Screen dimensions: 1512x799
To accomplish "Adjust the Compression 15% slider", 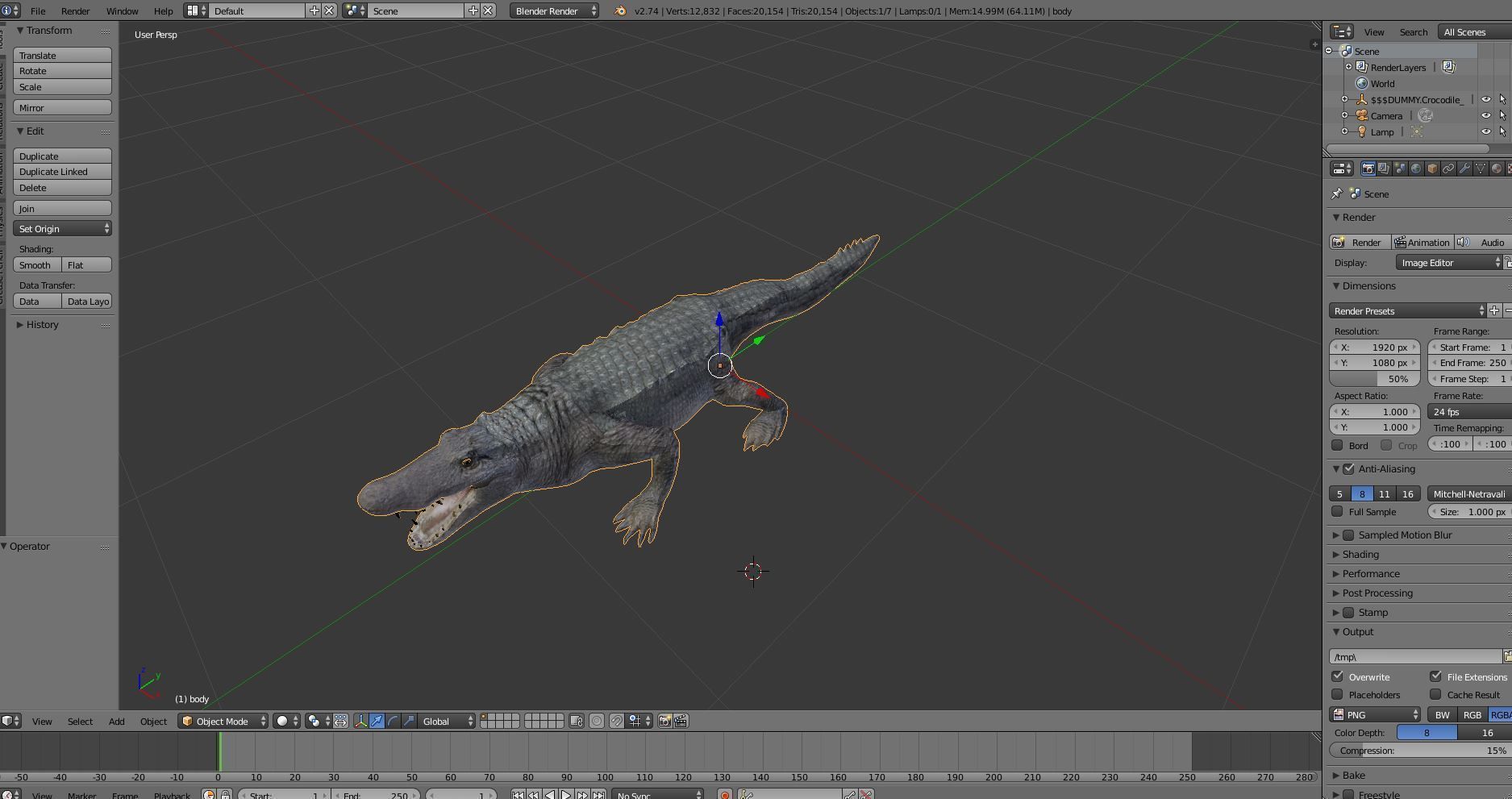I will 1420,750.
